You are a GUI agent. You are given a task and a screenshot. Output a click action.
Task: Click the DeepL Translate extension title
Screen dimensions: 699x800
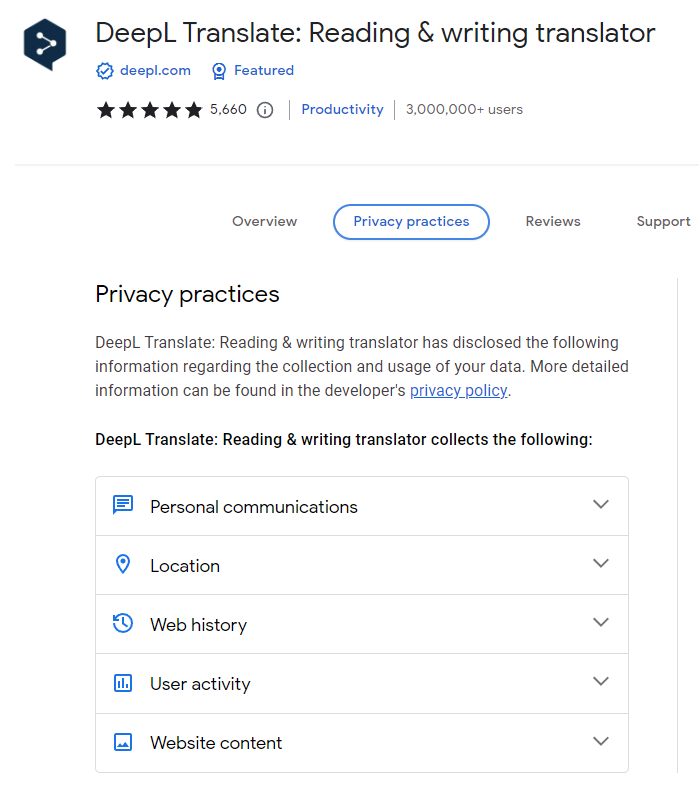(x=375, y=34)
